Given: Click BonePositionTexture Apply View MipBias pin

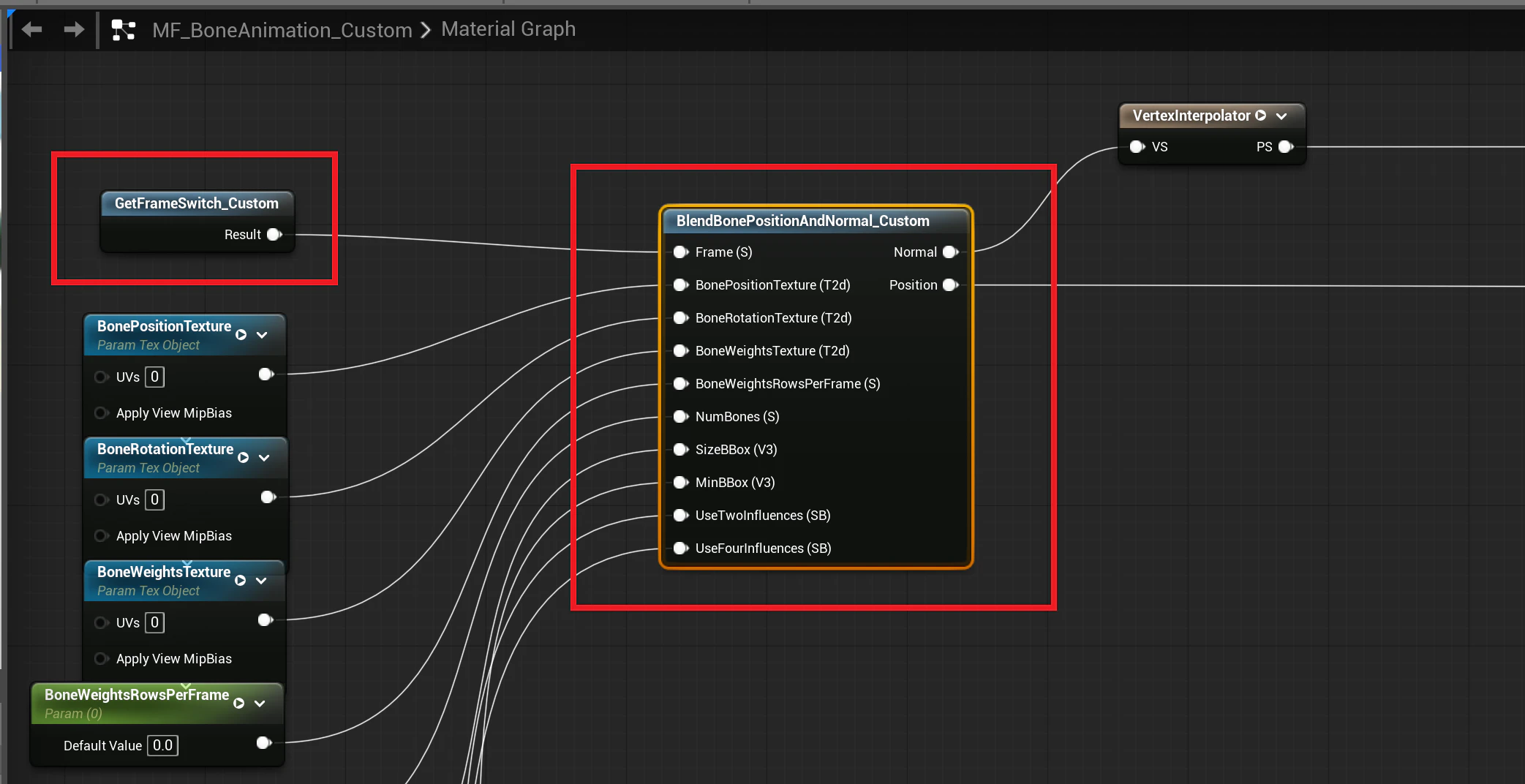Looking at the screenshot, I should click(101, 413).
